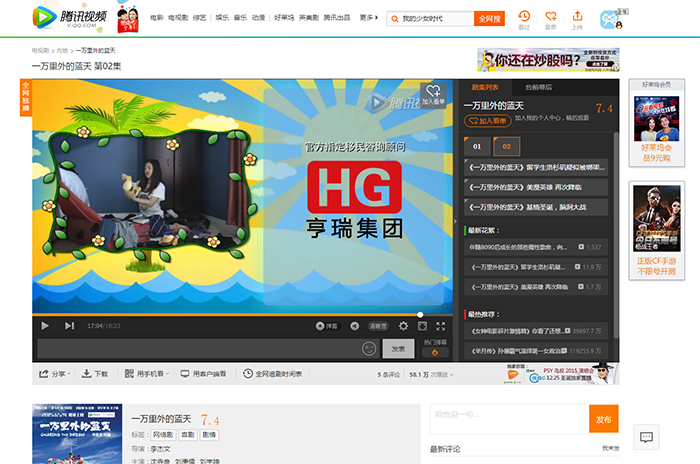
Task: Open the 英美剧 navigation item
Action: [x=309, y=17]
